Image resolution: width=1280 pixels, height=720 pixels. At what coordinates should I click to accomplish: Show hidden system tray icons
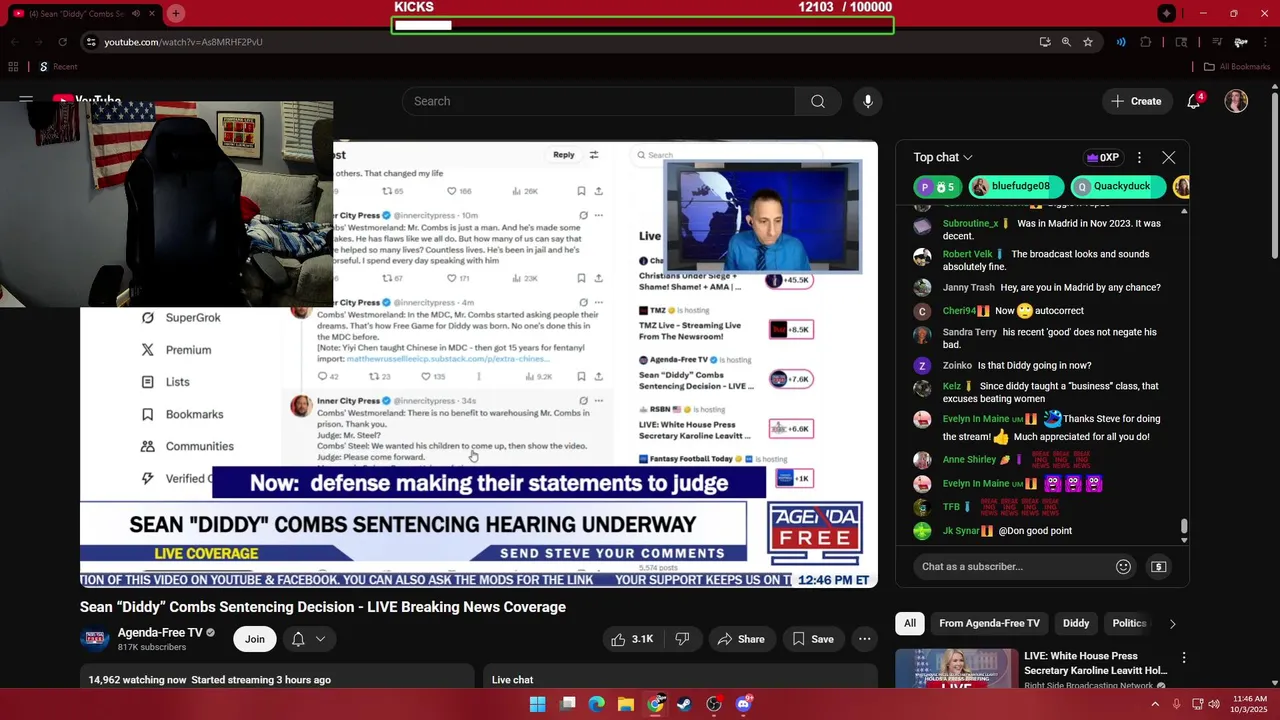coord(1155,704)
